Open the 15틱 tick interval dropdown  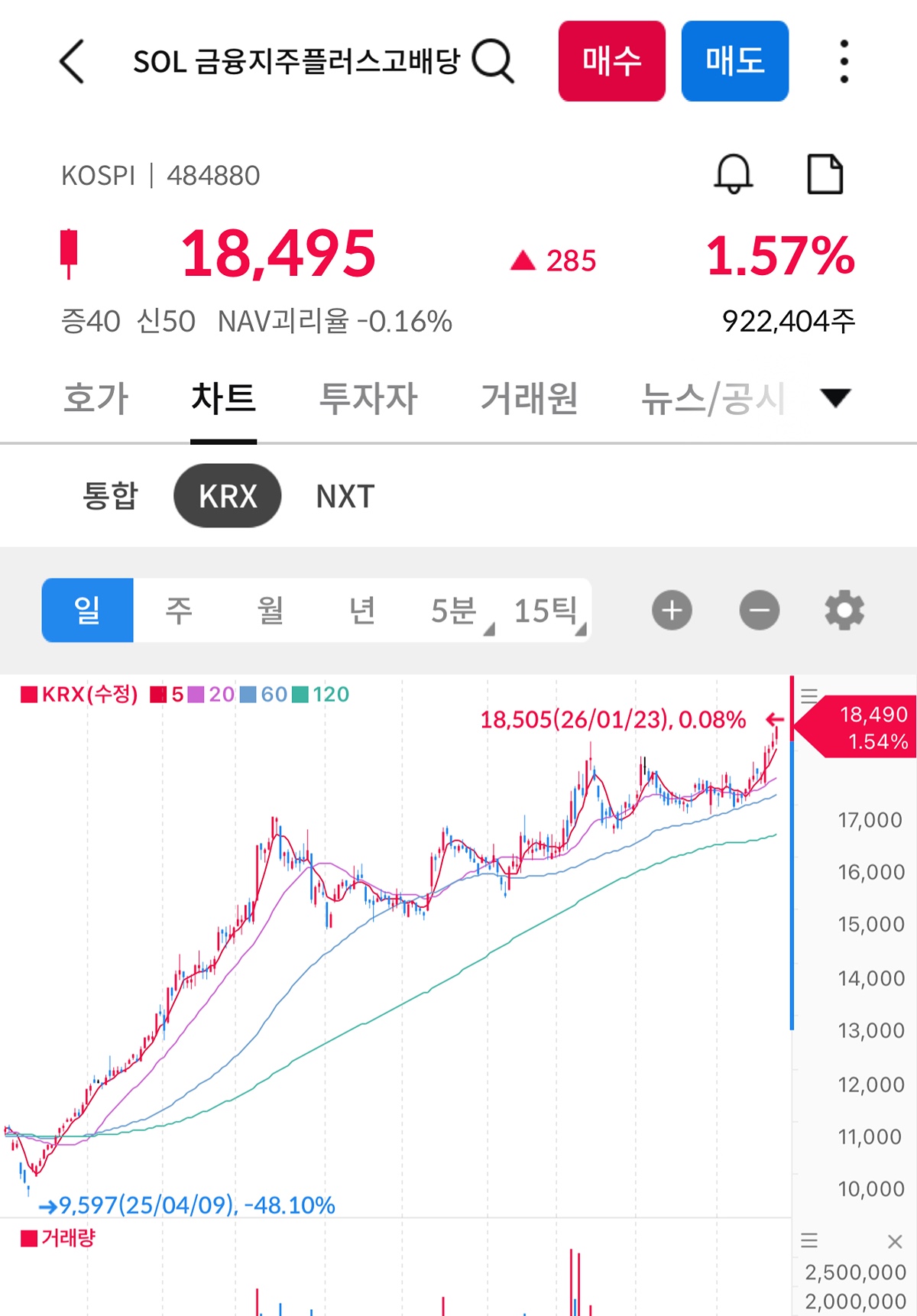click(x=547, y=611)
